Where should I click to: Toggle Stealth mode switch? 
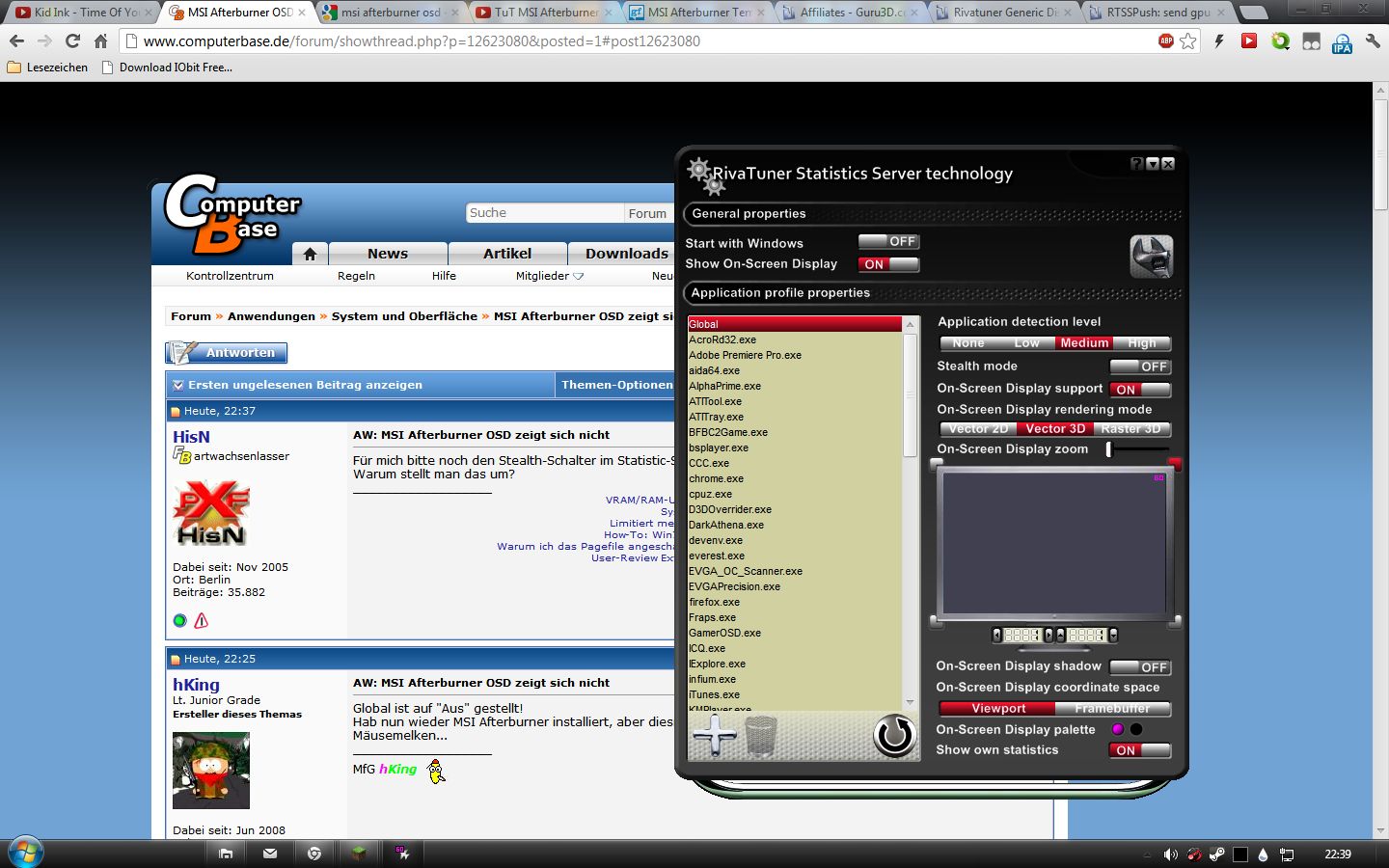coord(1140,366)
